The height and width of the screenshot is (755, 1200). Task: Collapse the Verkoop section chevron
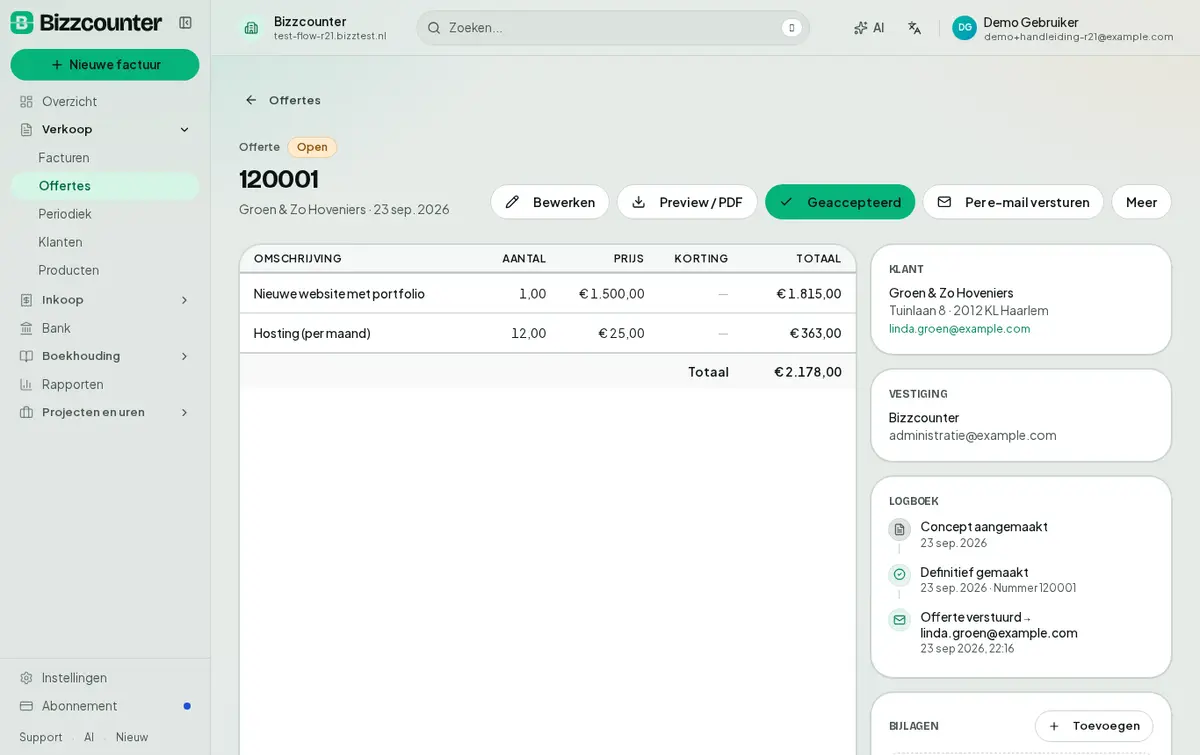coord(184,130)
